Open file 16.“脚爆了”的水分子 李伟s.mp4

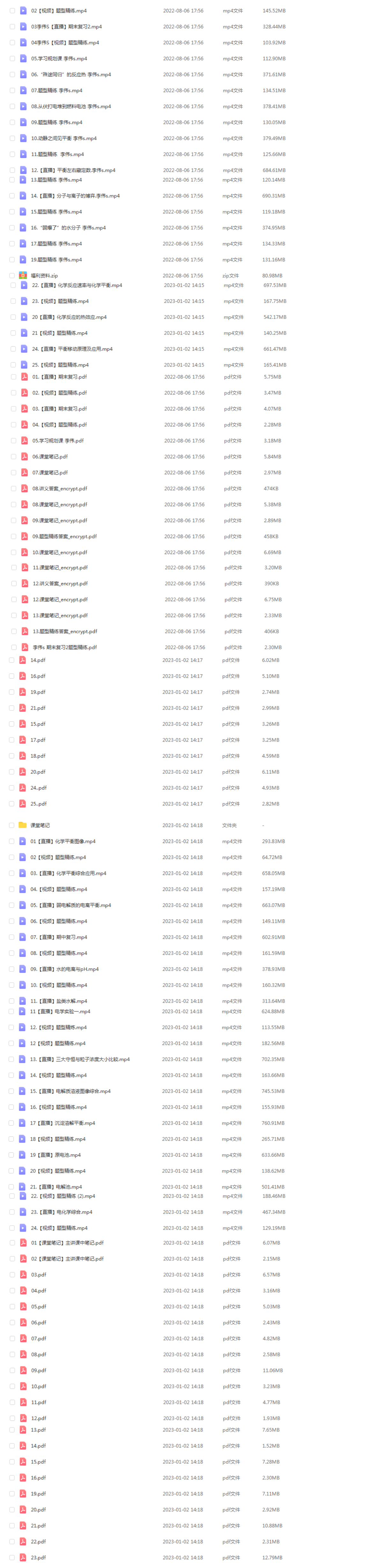68,228
